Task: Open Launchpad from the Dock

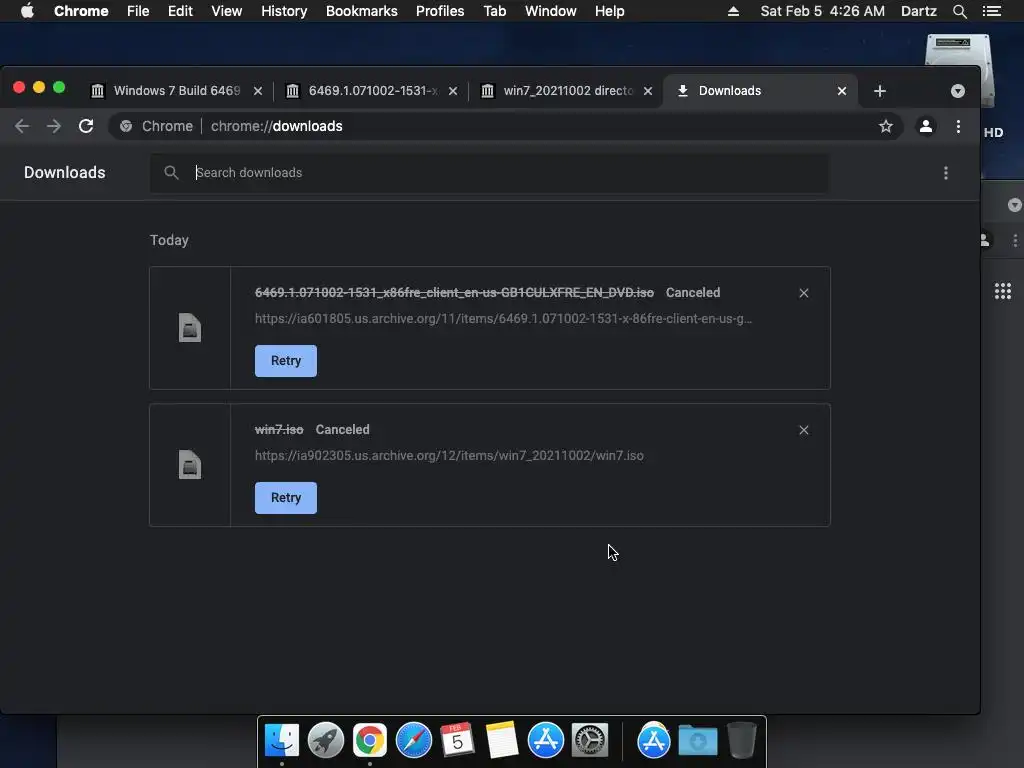Action: (x=325, y=741)
